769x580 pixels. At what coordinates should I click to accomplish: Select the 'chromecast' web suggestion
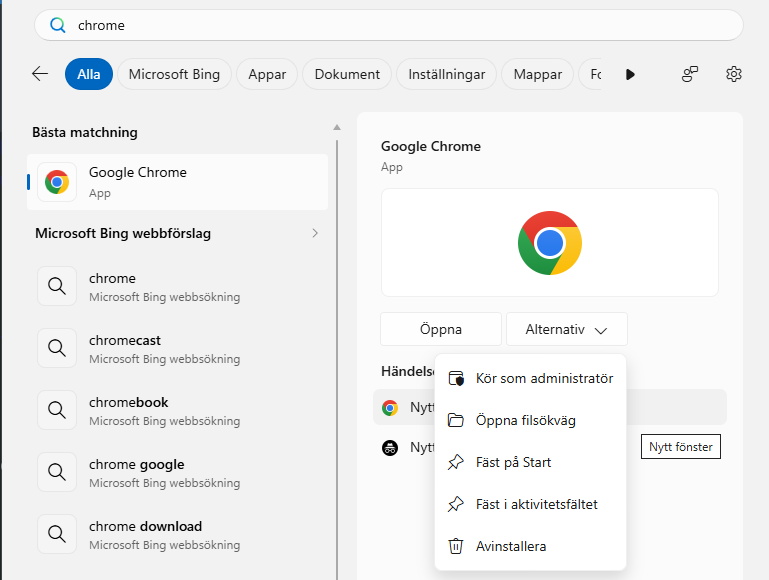tap(178, 348)
